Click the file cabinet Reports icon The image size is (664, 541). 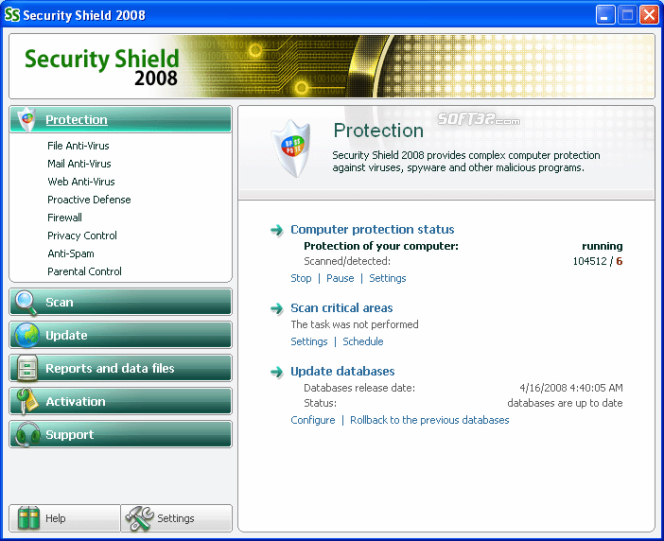27,368
